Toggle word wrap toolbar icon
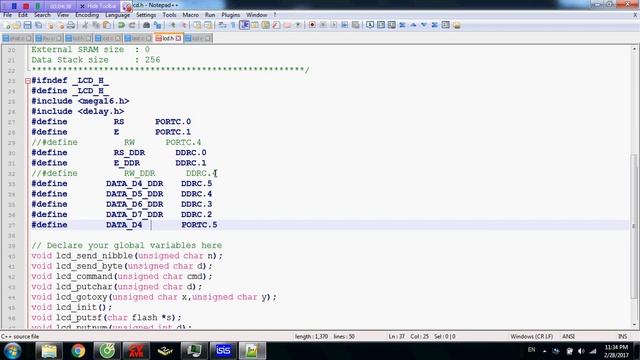This screenshot has width=640, height=360. pyautogui.click(x=223, y=25)
